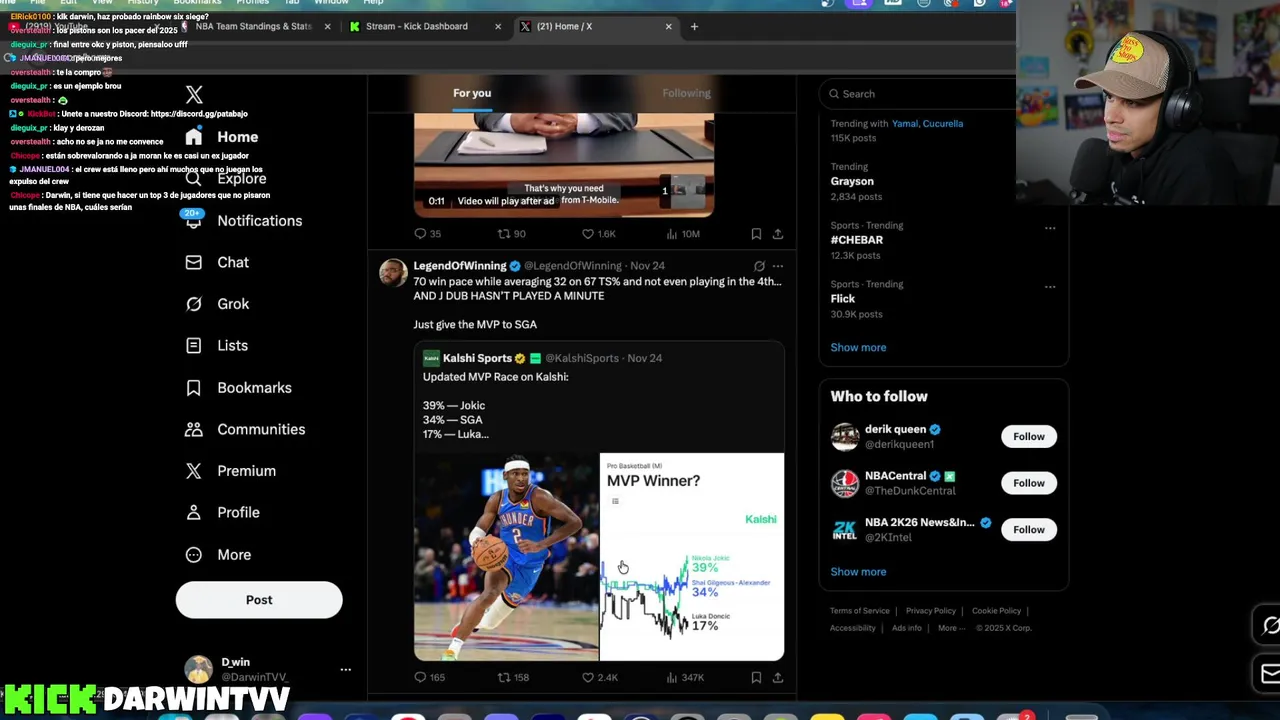Share the LegendOfWinning post

coord(777,678)
